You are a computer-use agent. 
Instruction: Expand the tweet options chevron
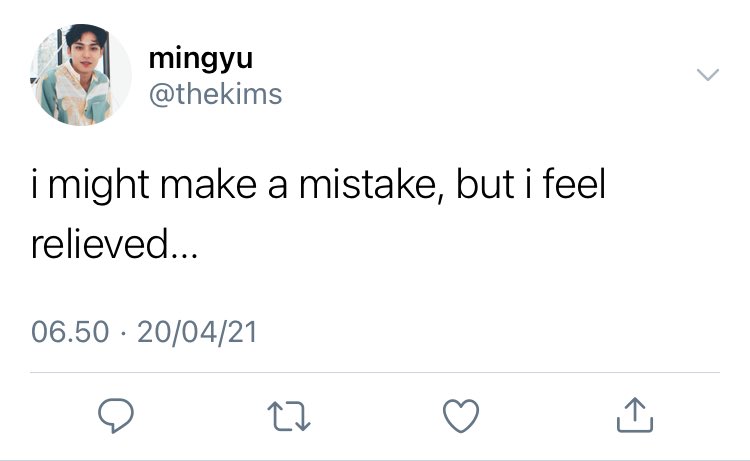pos(707,76)
